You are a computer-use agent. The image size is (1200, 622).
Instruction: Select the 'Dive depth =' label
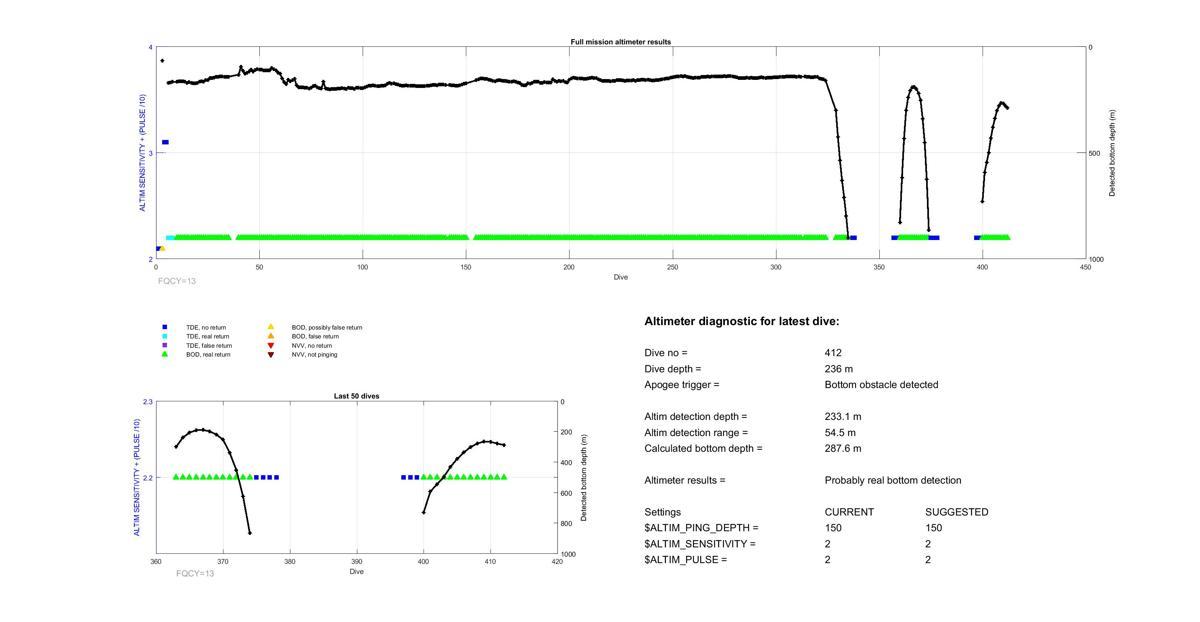pos(673,369)
